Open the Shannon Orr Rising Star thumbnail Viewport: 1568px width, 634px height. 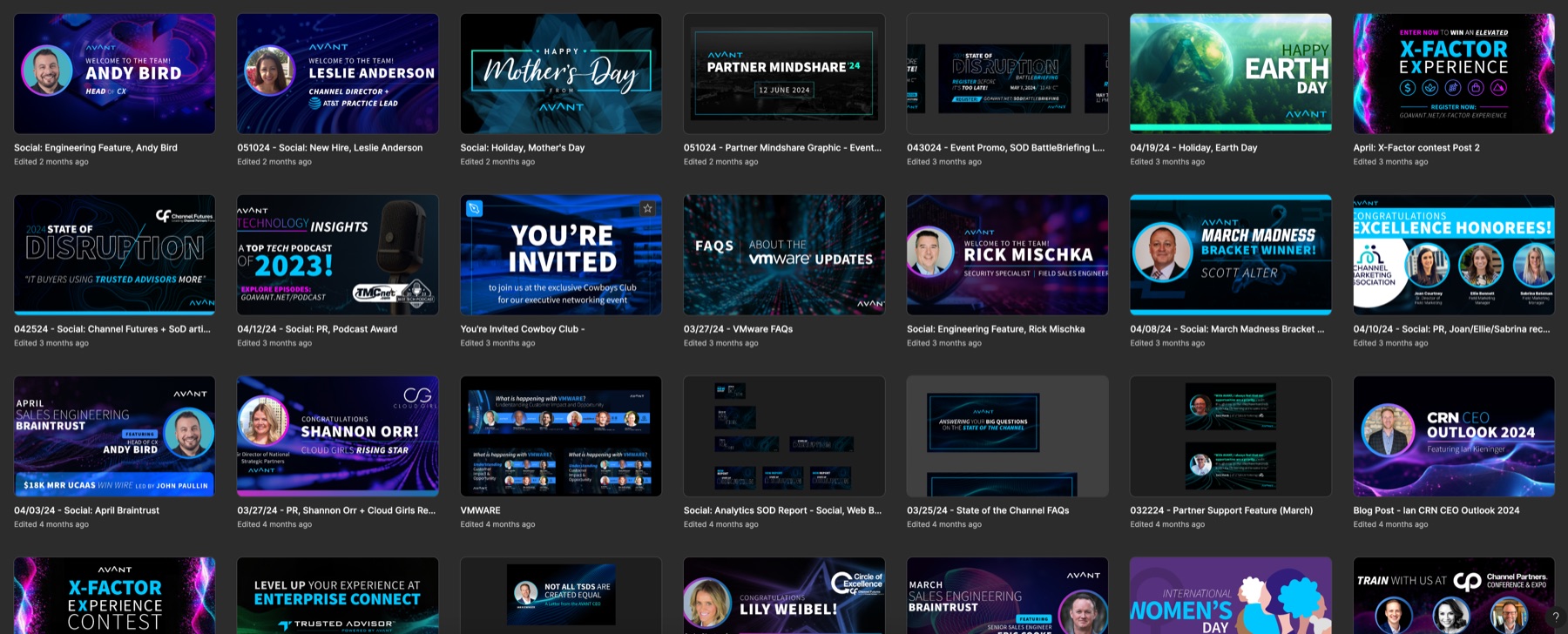pos(338,436)
